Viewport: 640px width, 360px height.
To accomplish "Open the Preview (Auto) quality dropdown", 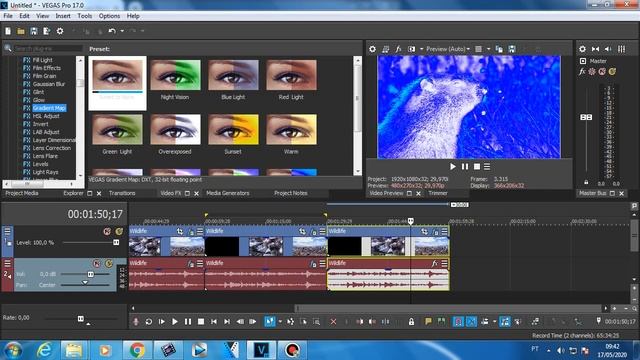I will [x=448, y=49].
